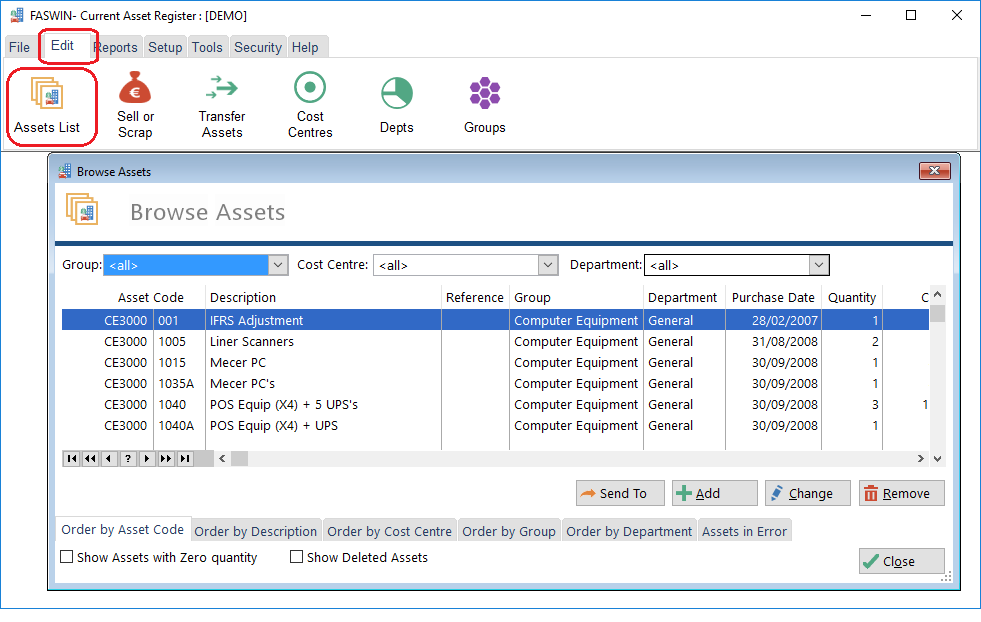Select Order by Group tab
This screenshot has height=622, width=981.
pyautogui.click(x=509, y=532)
